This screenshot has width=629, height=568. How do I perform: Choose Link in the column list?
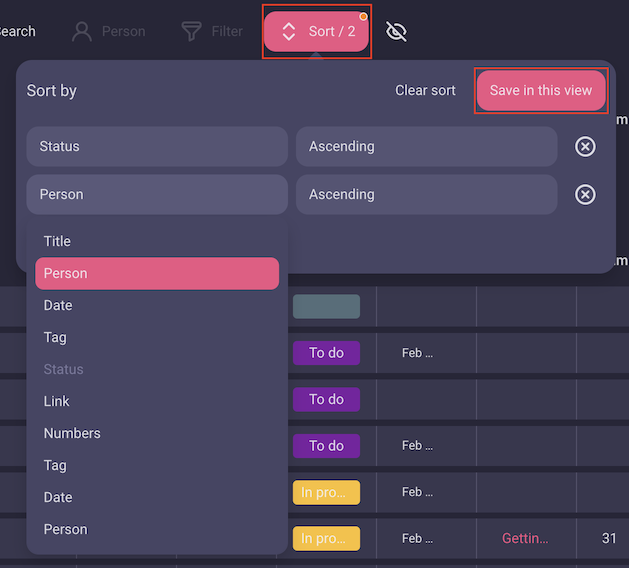(x=57, y=401)
